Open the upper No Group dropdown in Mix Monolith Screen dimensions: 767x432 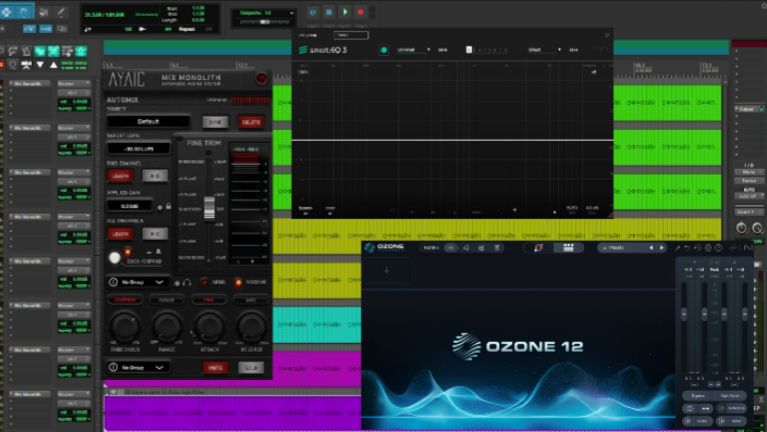click(138, 282)
